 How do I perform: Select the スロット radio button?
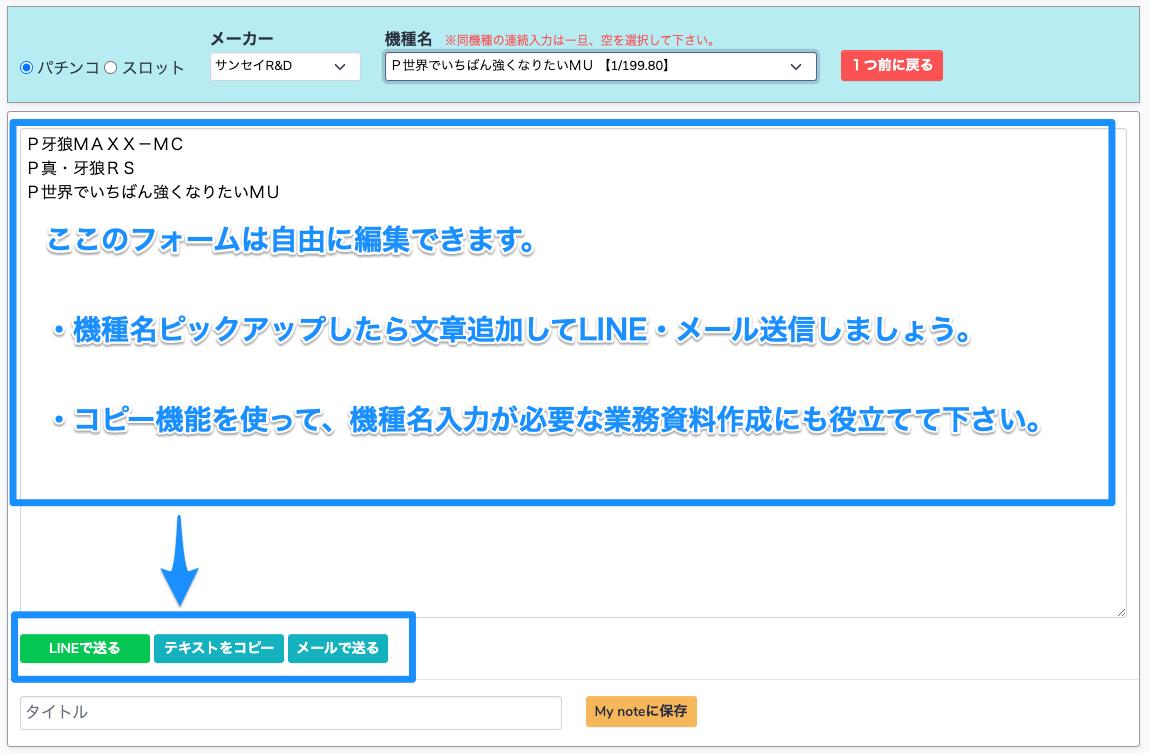[111, 67]
